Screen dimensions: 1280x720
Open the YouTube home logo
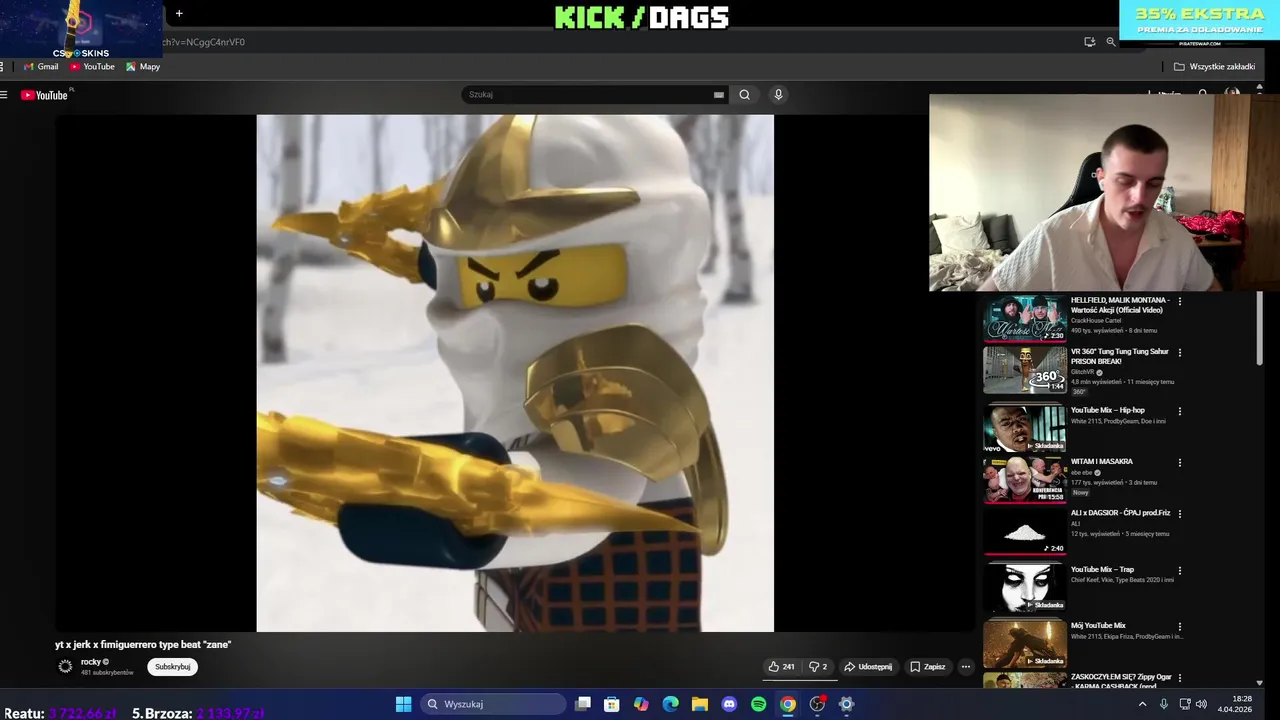[44, 95]
